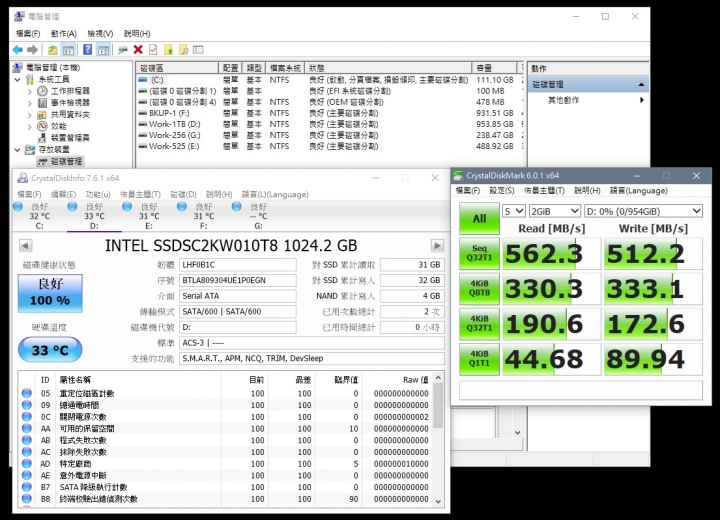Click the clock icon of 工作排程器

click(x=42, y=91)
